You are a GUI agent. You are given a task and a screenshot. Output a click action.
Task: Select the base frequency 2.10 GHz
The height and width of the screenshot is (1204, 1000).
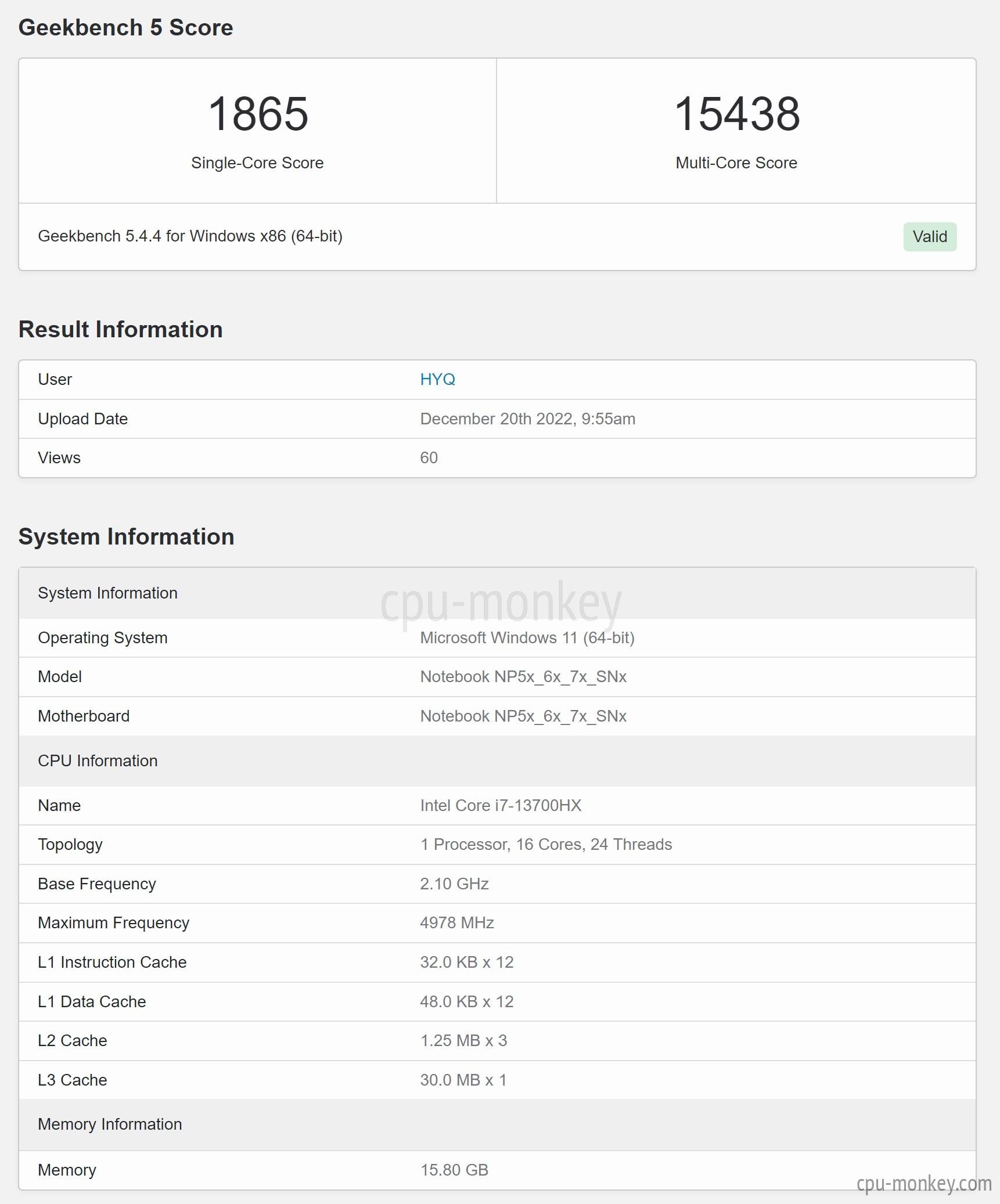(454, 884)
